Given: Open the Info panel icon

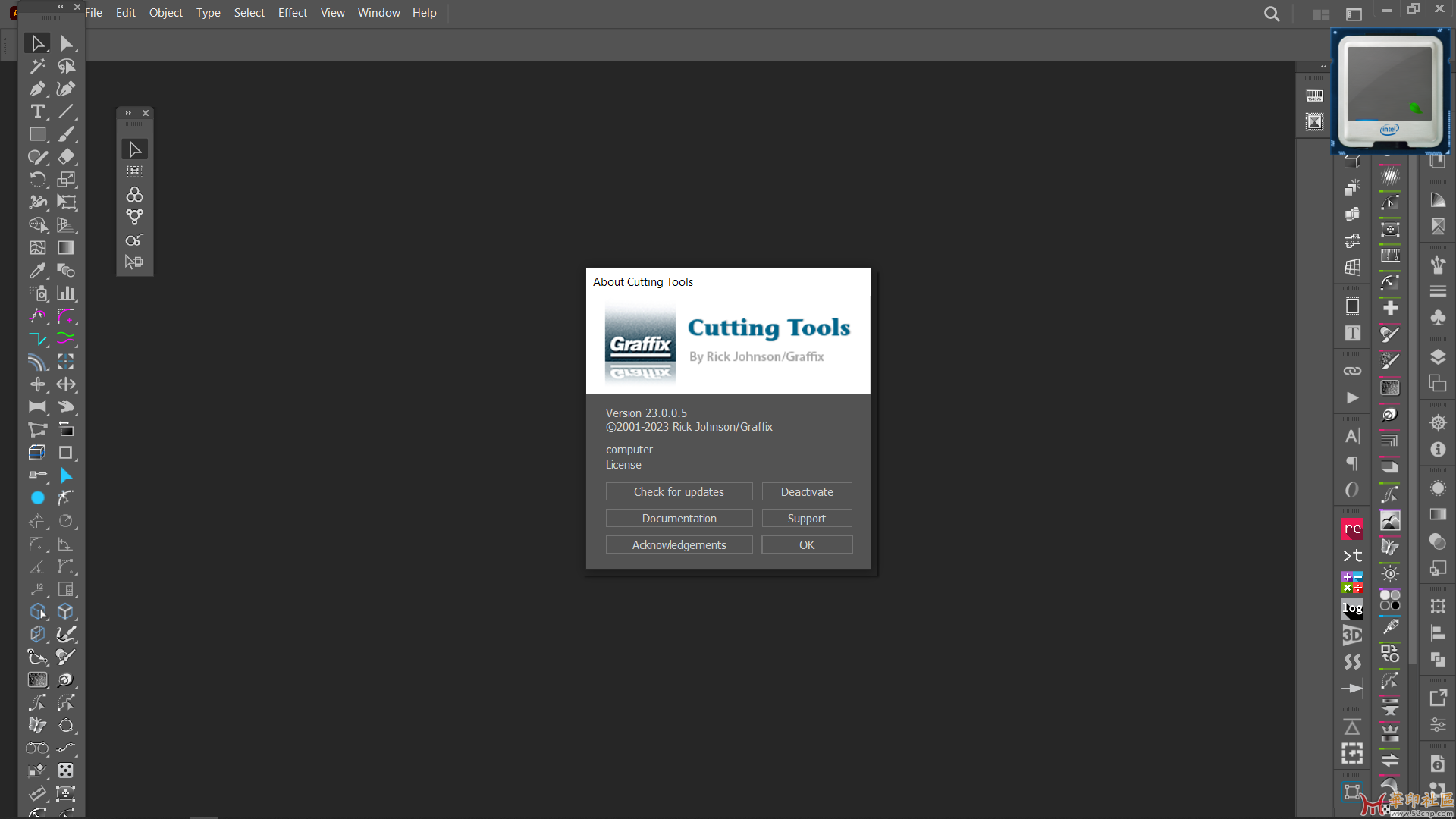Looking at the screenshot, I should (1438, 450).
